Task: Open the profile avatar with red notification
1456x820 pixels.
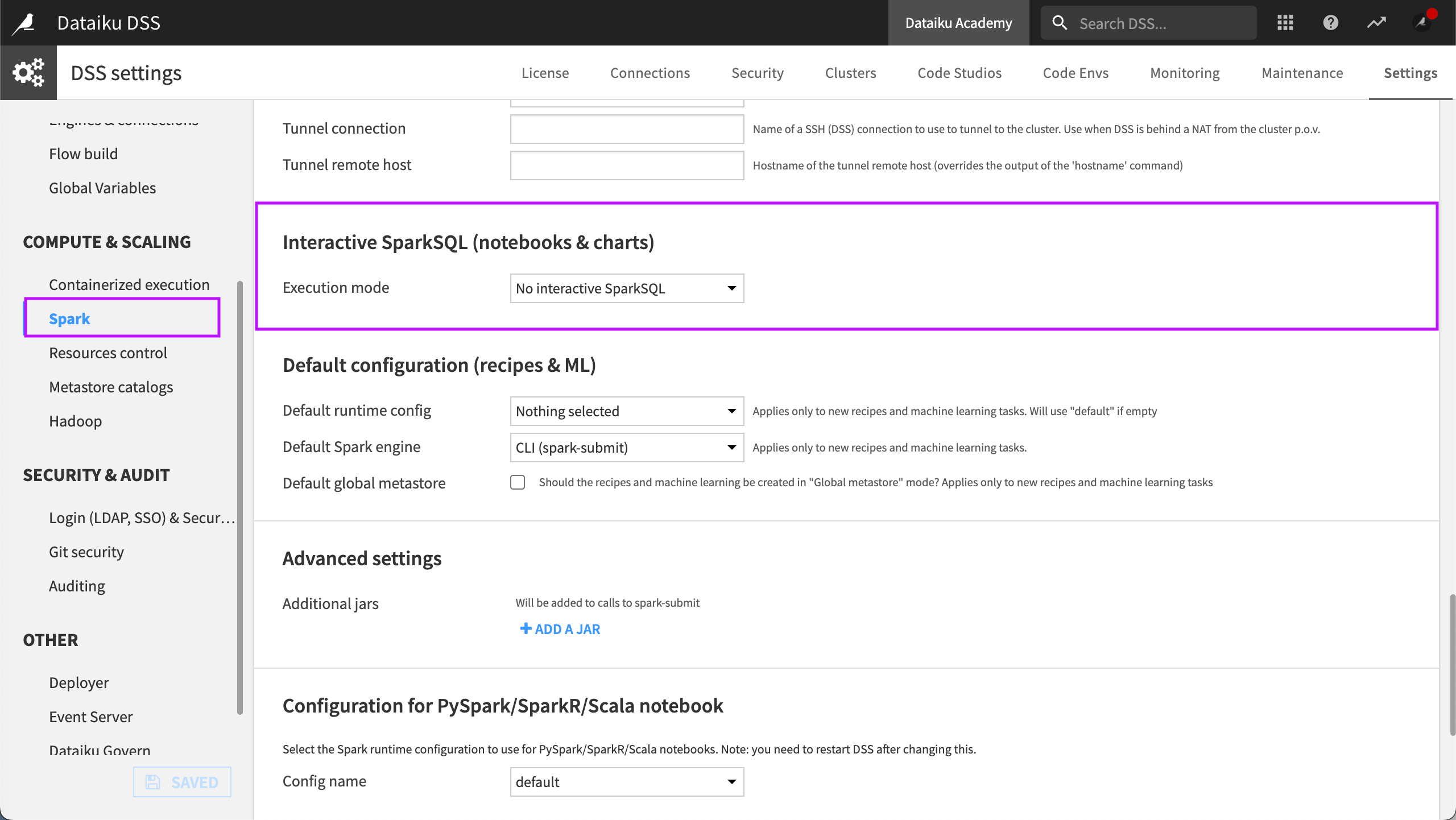Action: (1421, 23)
